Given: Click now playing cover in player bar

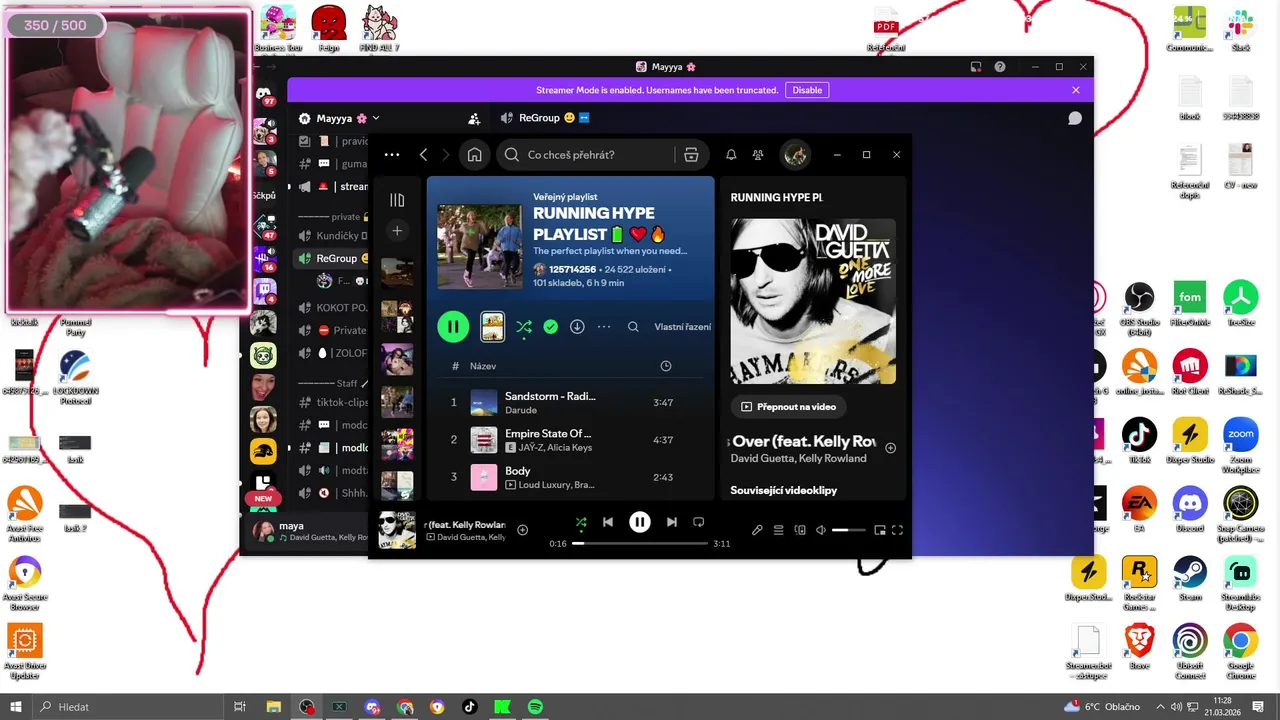Looking at the screenshot, I should (397, 530).
